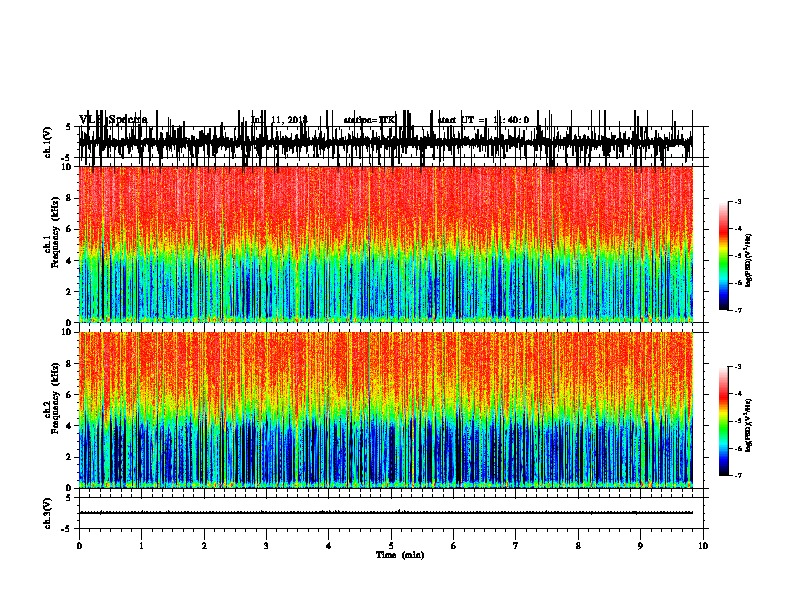Click the 'VLF Spectra' plot title
Viewport: 792px width, 612px height.
113,120
